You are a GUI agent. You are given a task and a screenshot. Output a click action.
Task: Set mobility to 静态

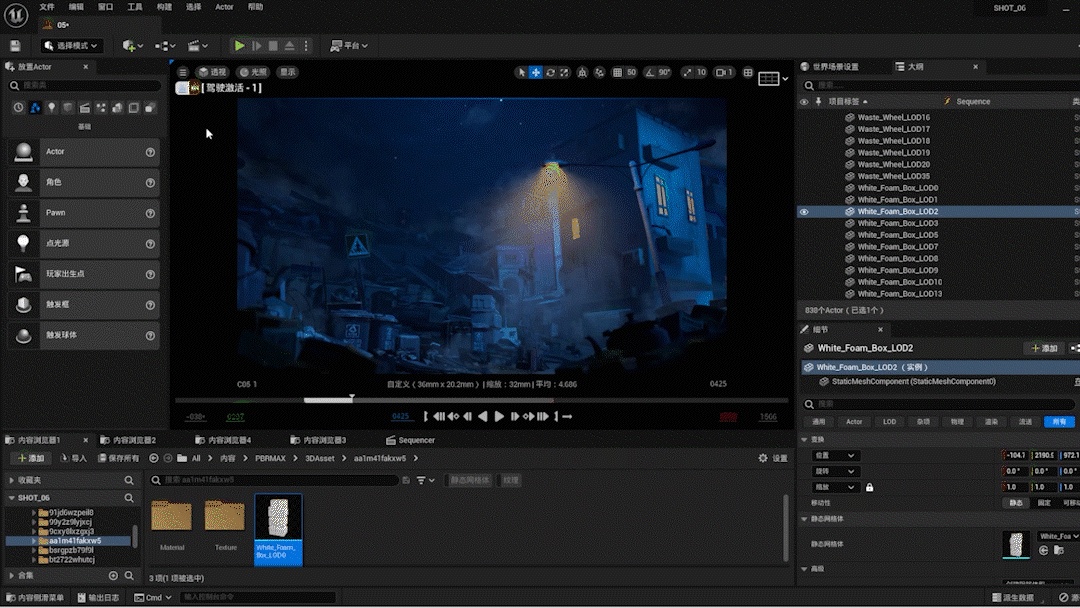coord(1016,503)
